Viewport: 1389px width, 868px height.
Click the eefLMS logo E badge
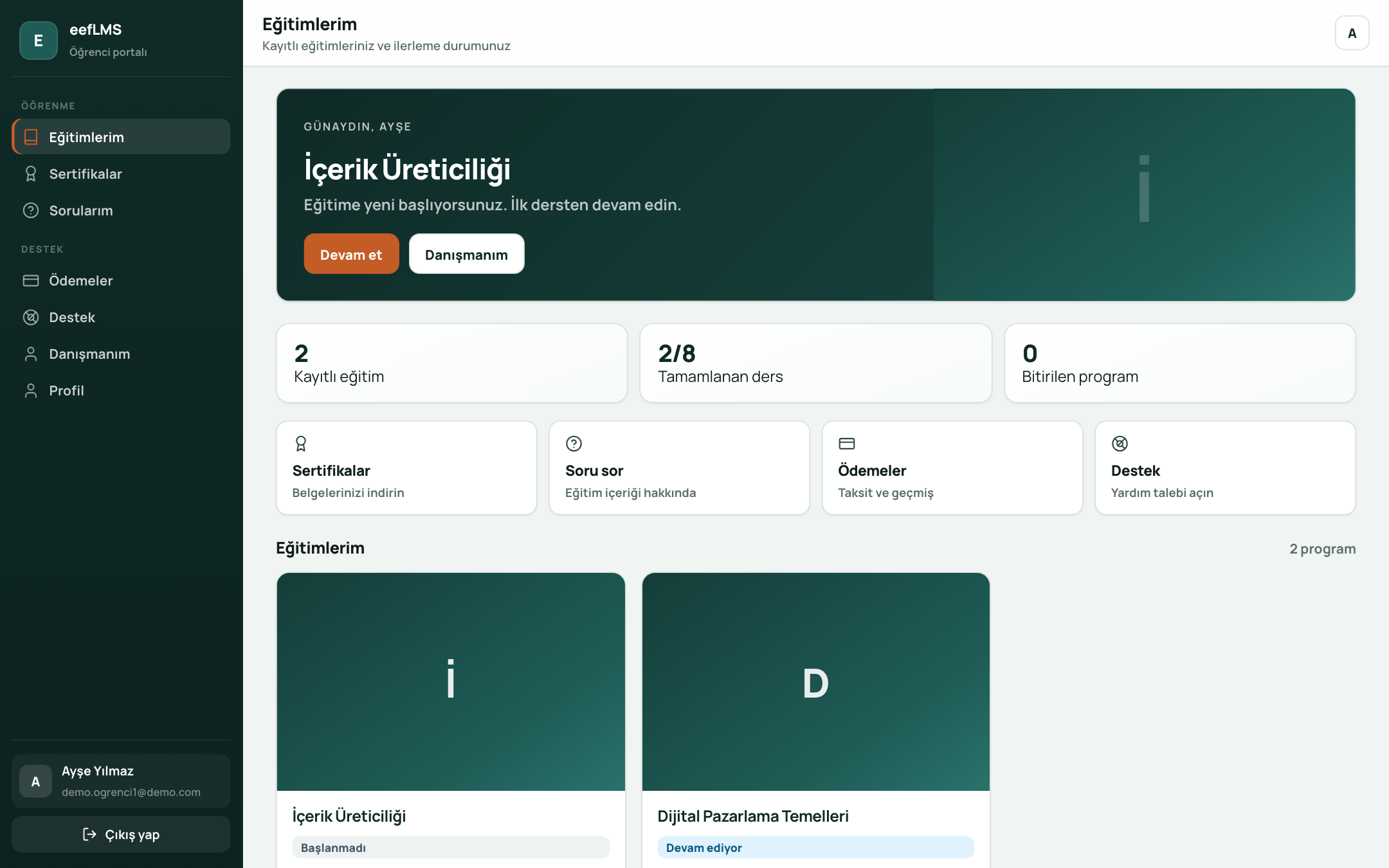click(x=39, y=41)
